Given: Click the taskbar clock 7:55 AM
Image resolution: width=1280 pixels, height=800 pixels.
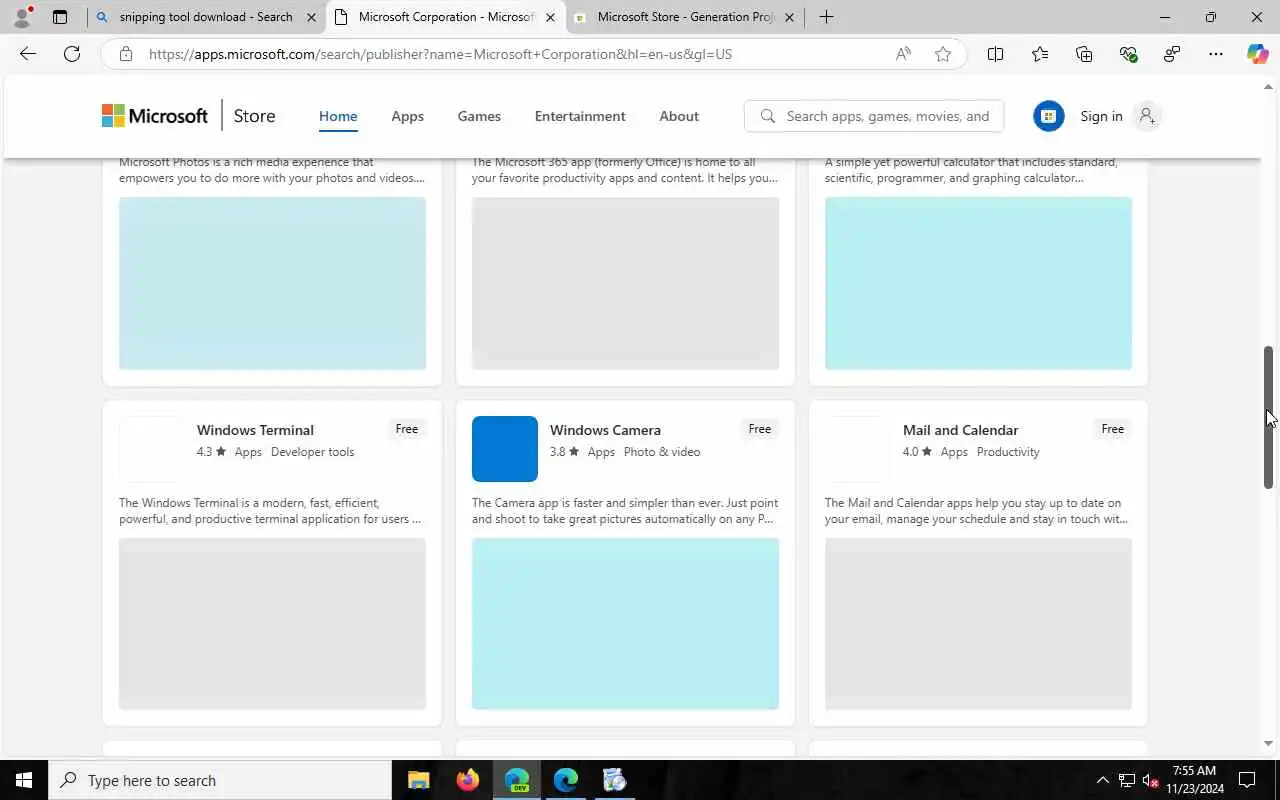Looking at the screenshot, I should click(1194, 771).
